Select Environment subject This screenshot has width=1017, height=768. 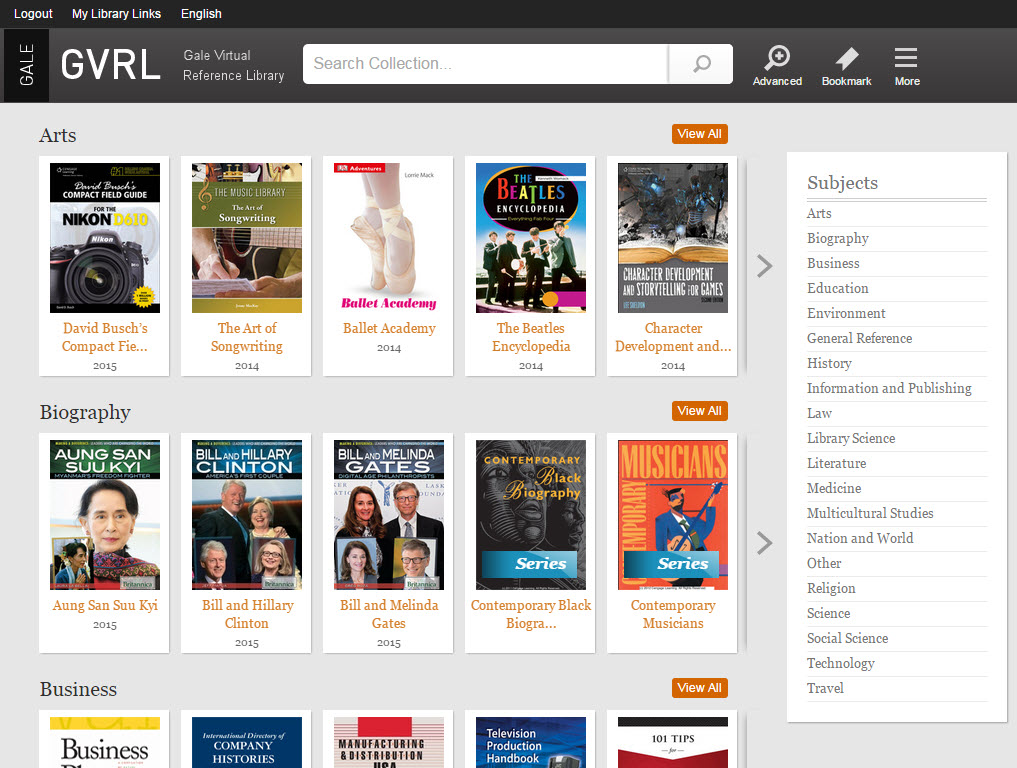coord(846,313)
